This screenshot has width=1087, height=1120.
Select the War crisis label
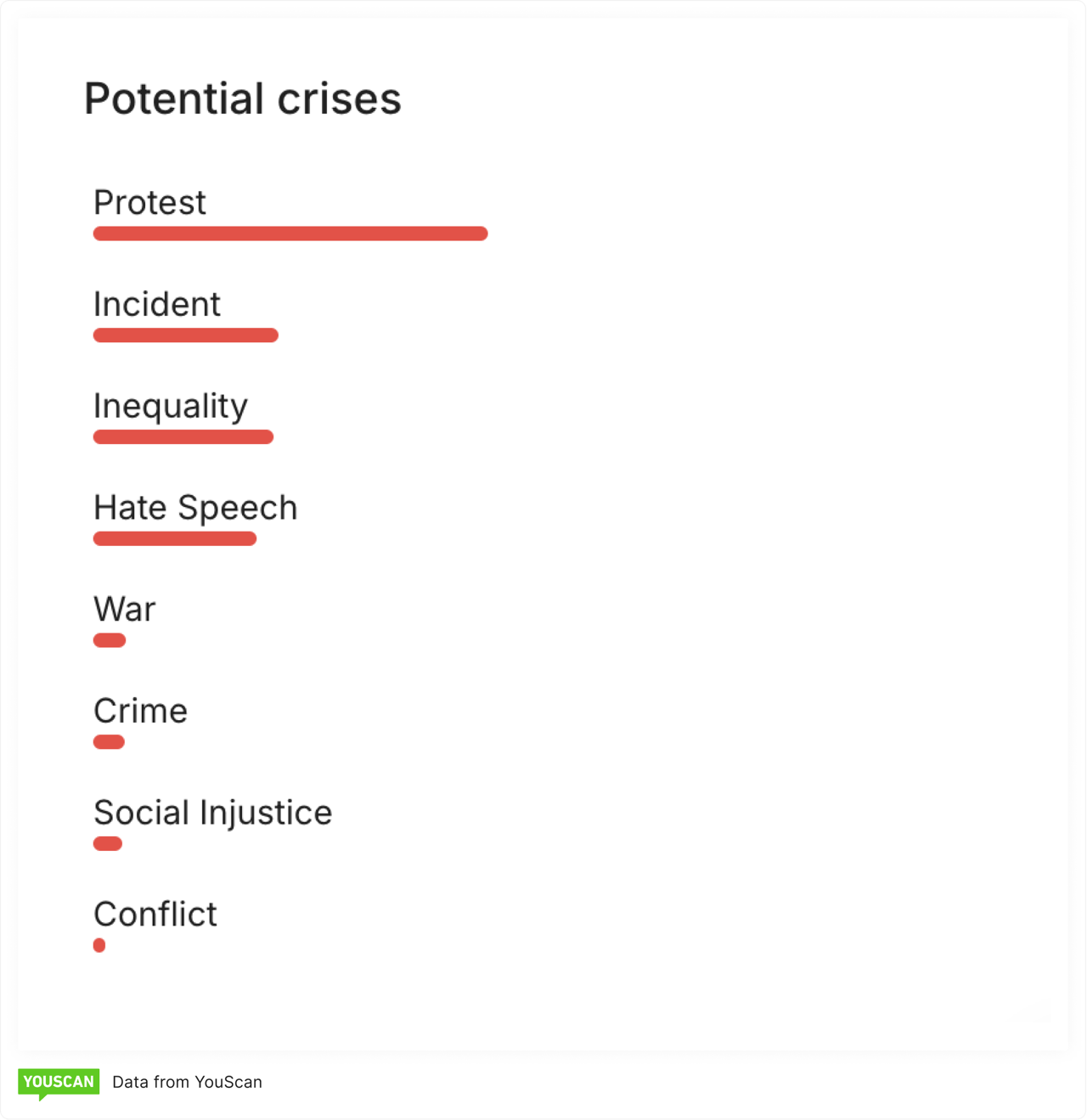point(125,610)
